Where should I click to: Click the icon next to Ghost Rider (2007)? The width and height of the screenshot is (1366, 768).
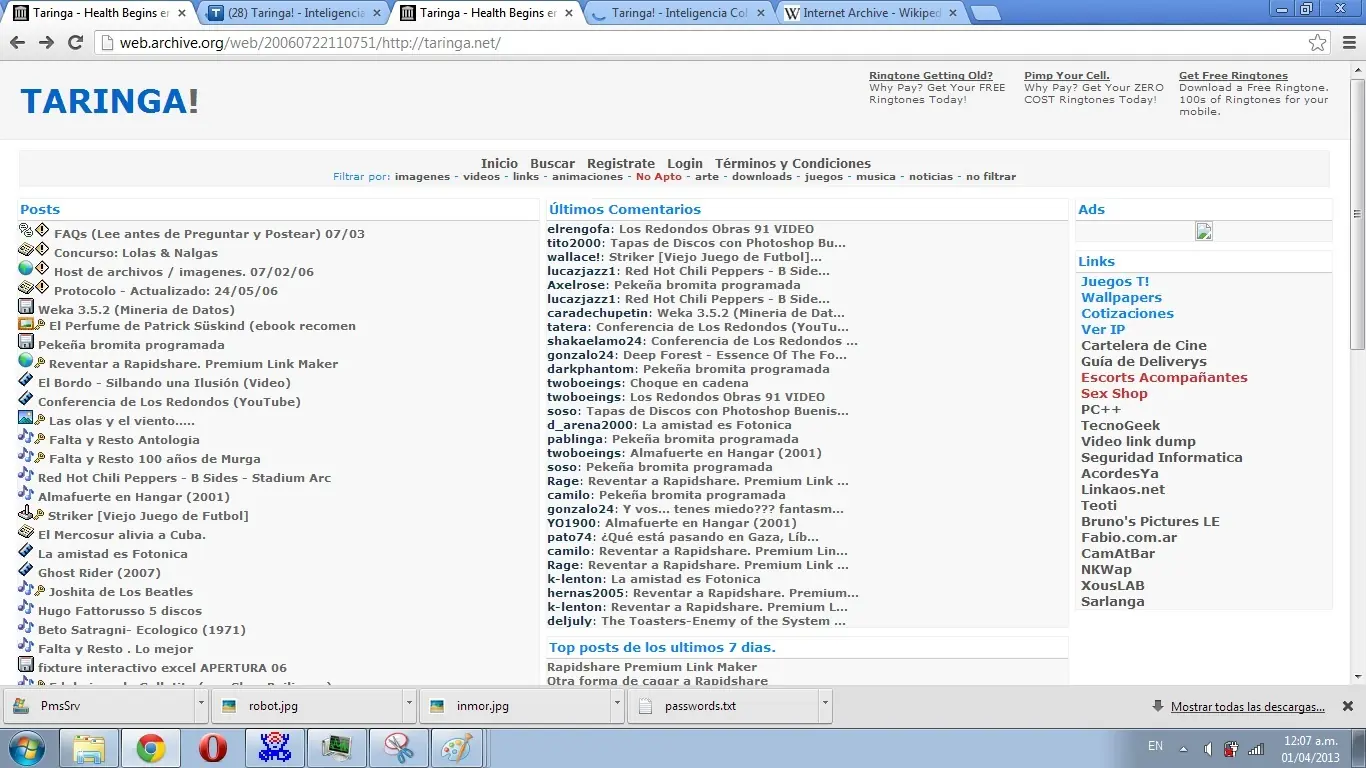click(x=26, y=570)
